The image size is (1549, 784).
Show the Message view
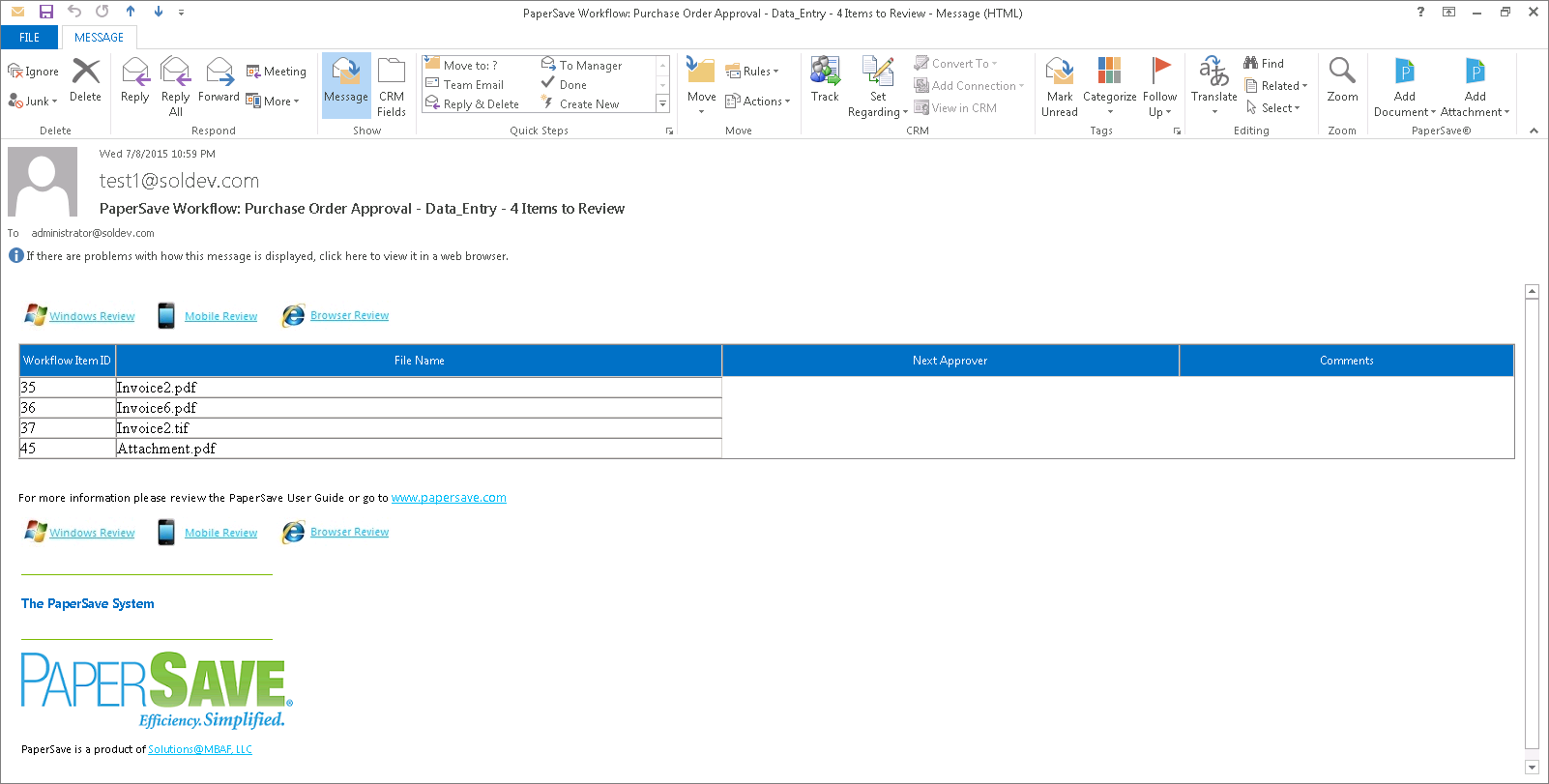[346, 85]
